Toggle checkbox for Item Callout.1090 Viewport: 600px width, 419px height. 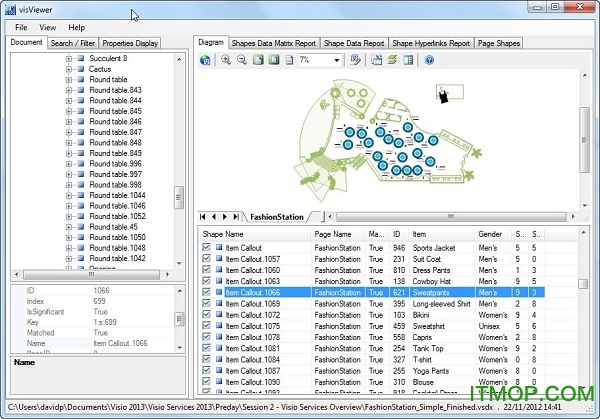coord(206,381)
